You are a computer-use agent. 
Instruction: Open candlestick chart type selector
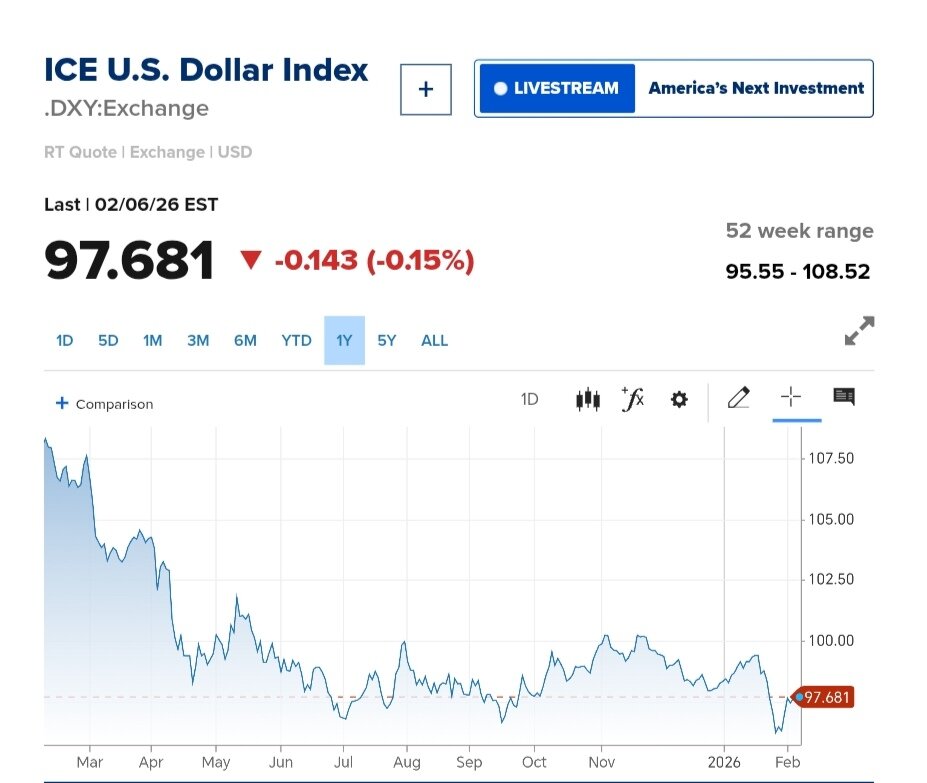click(x=588, y=400)
